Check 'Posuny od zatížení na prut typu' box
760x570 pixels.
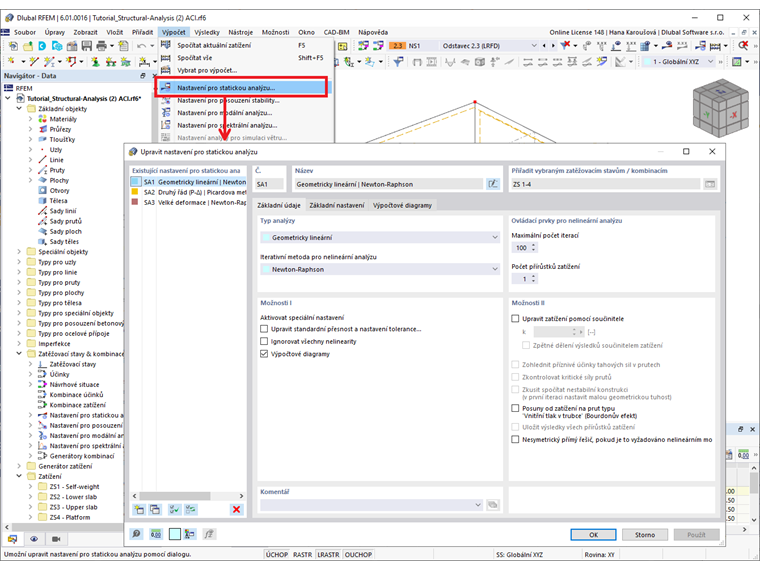coord(515,409)
